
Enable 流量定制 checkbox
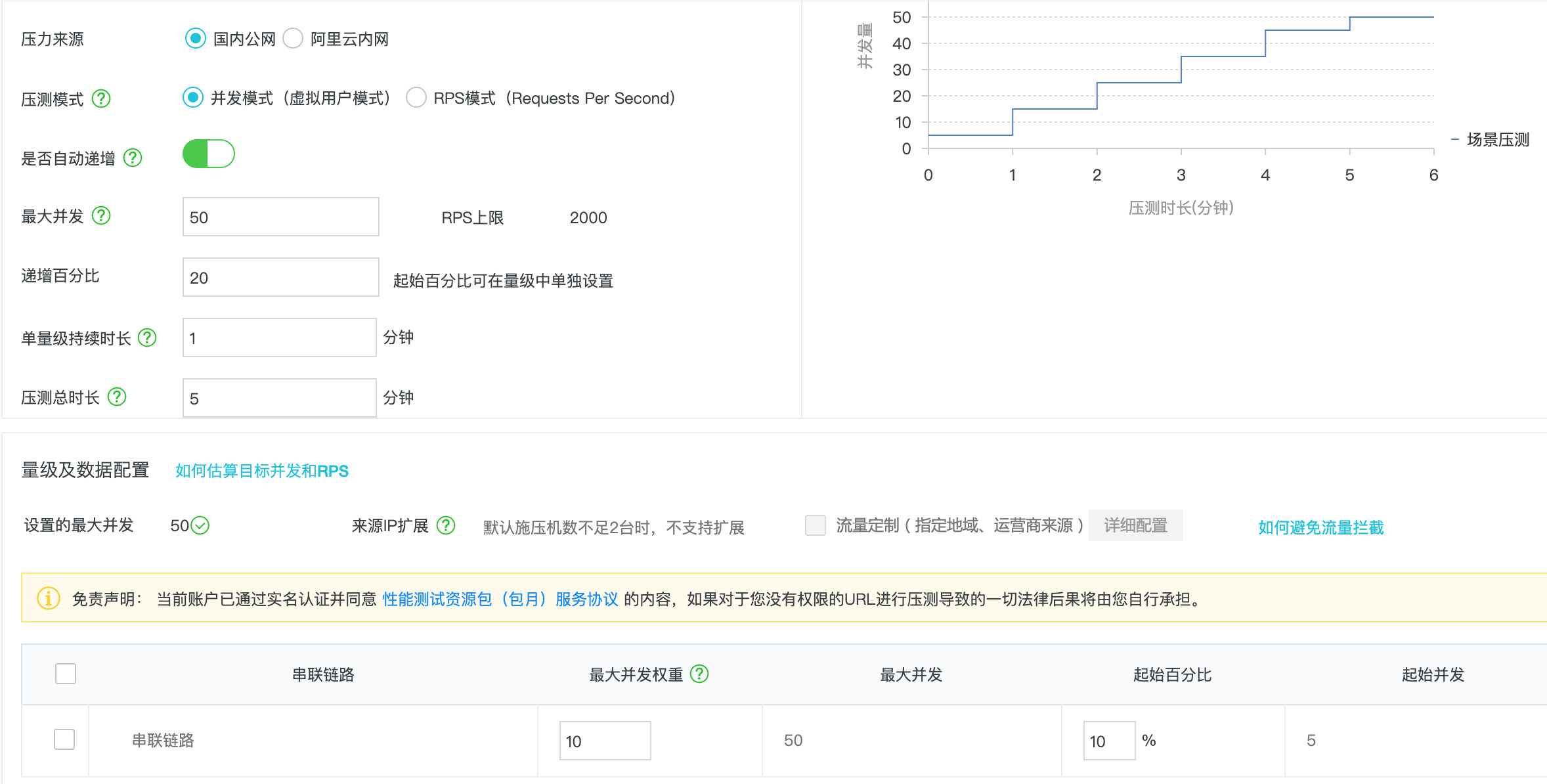pos(815,525)
